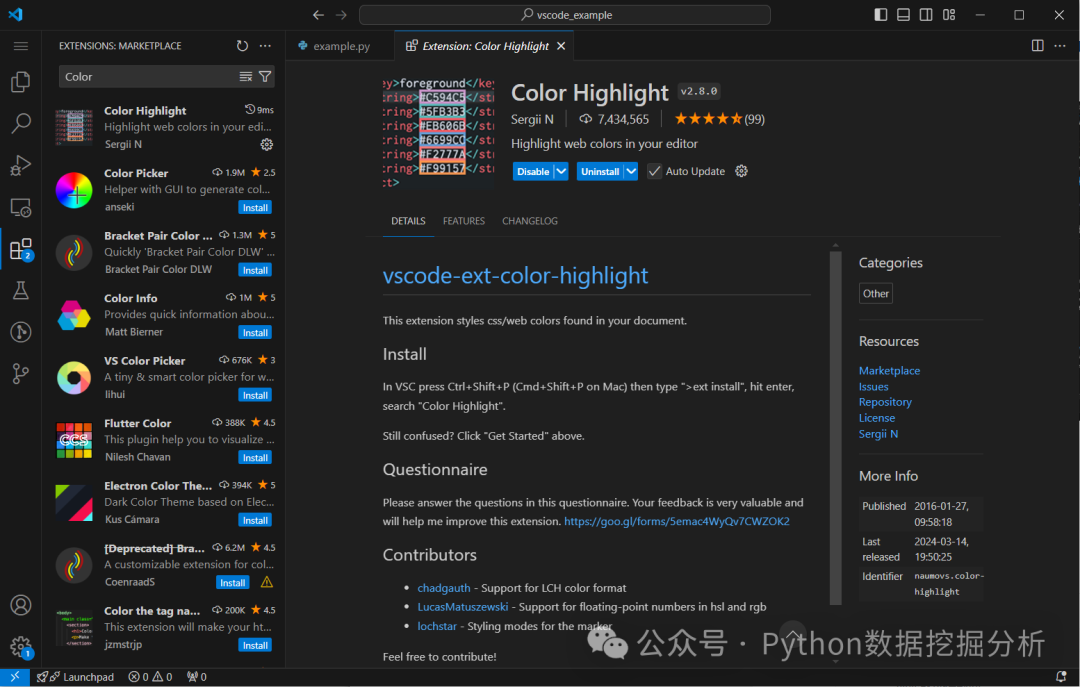Install the Electron Color Theme extension
1080x687 pixels.
tap(255, 520)
